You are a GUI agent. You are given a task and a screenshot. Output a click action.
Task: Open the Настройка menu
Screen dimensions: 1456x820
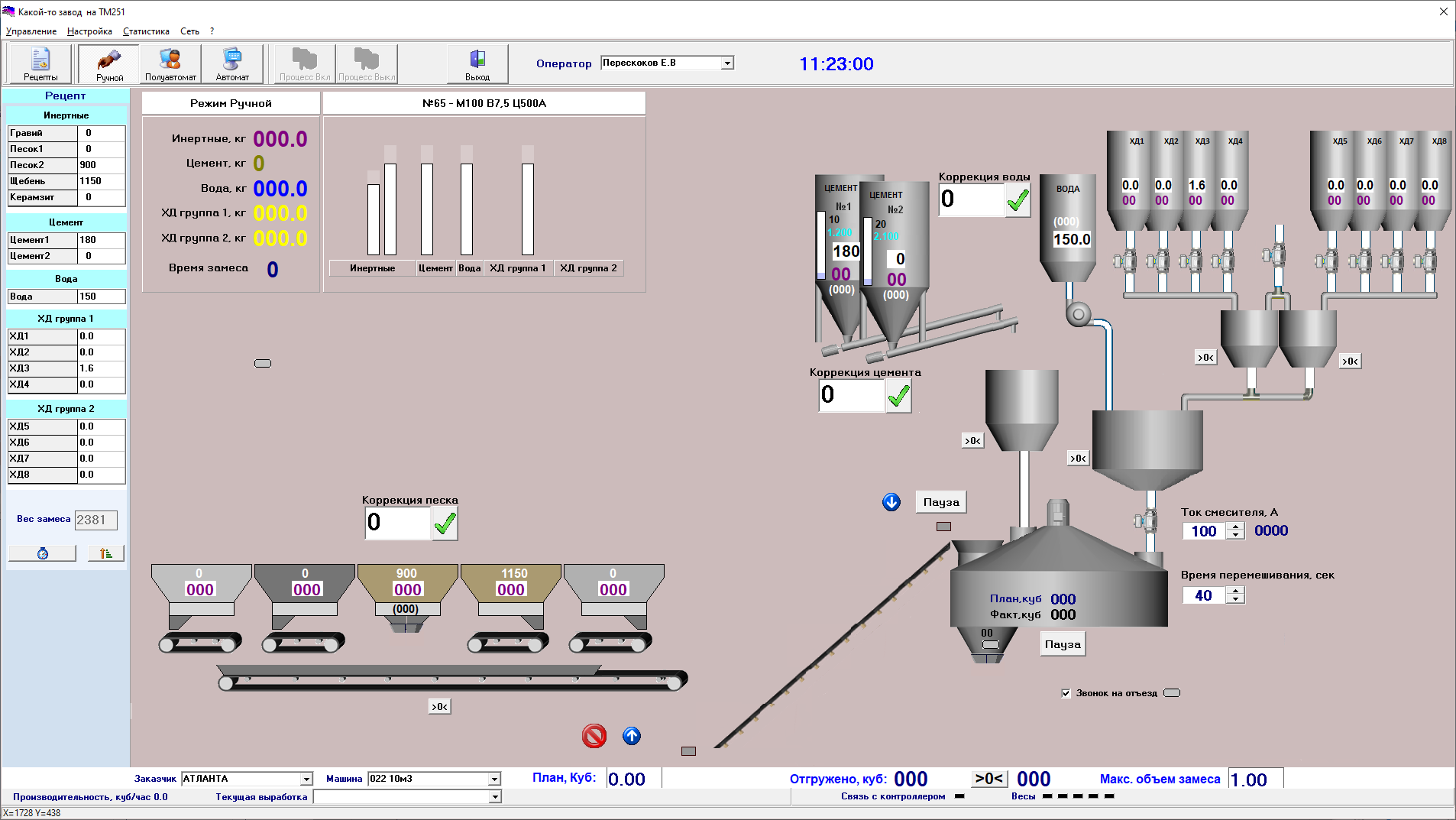pyautogui.click(x=89, y=31)
